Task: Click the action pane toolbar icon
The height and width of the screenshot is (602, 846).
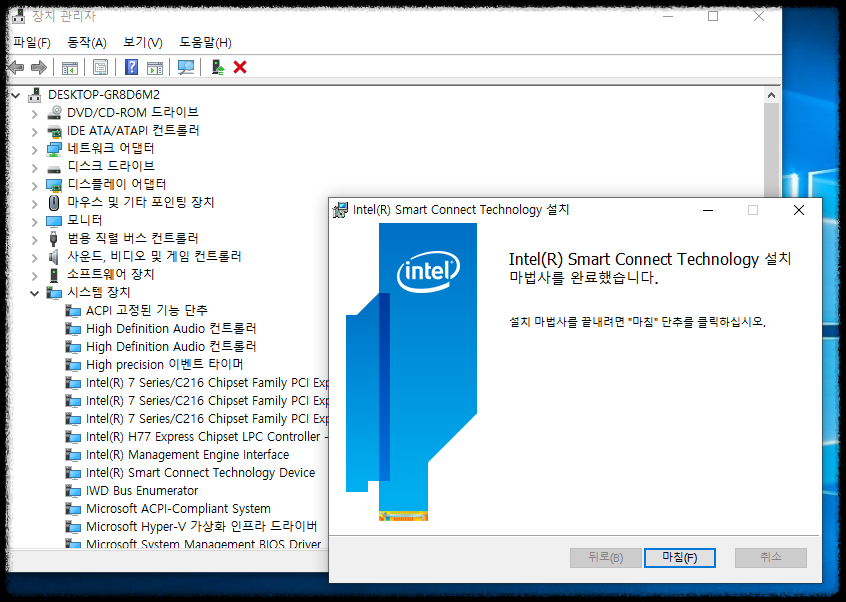Action: [155, 67]
